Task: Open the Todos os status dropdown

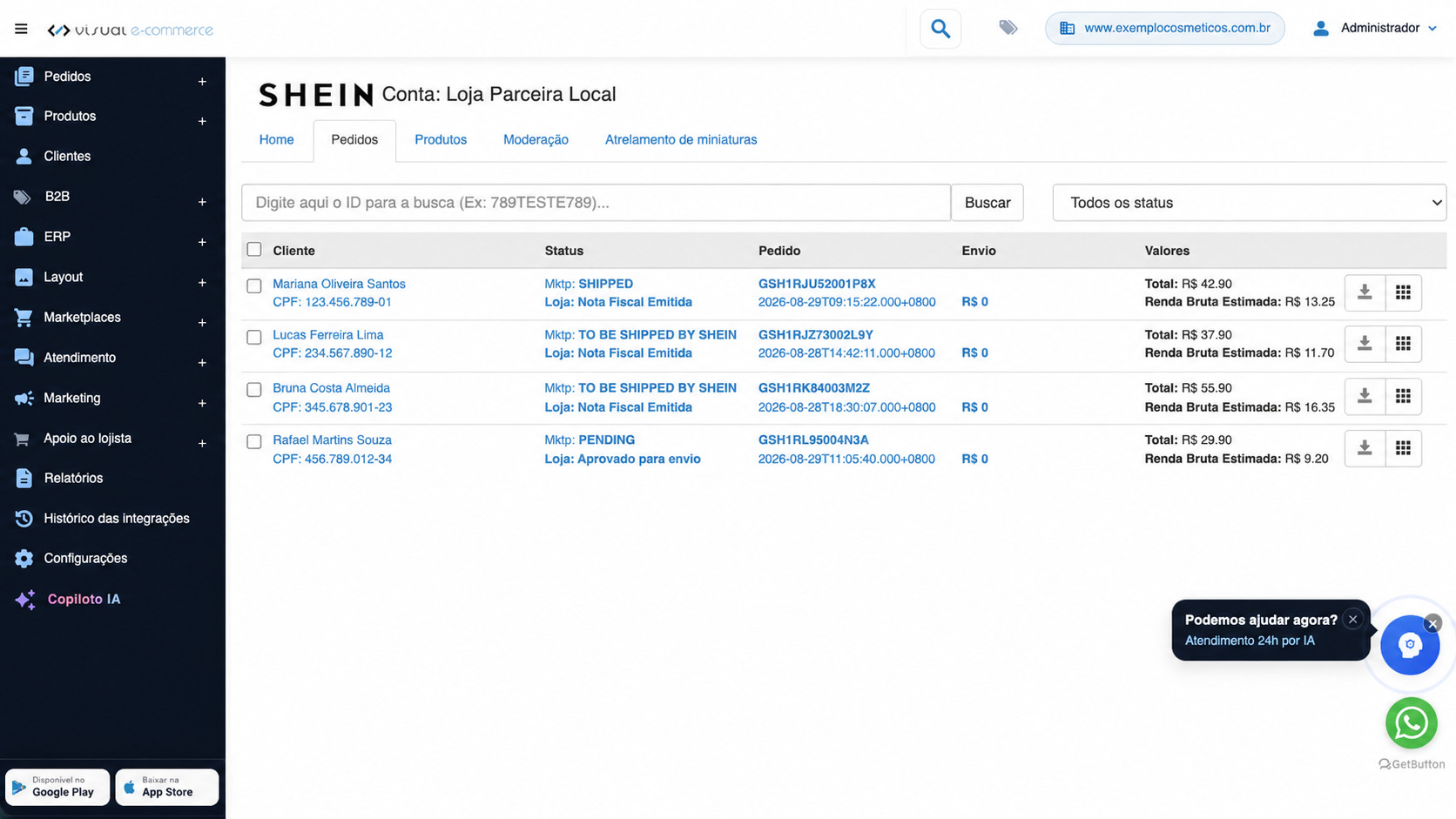Action: [x=1249, y=203]
